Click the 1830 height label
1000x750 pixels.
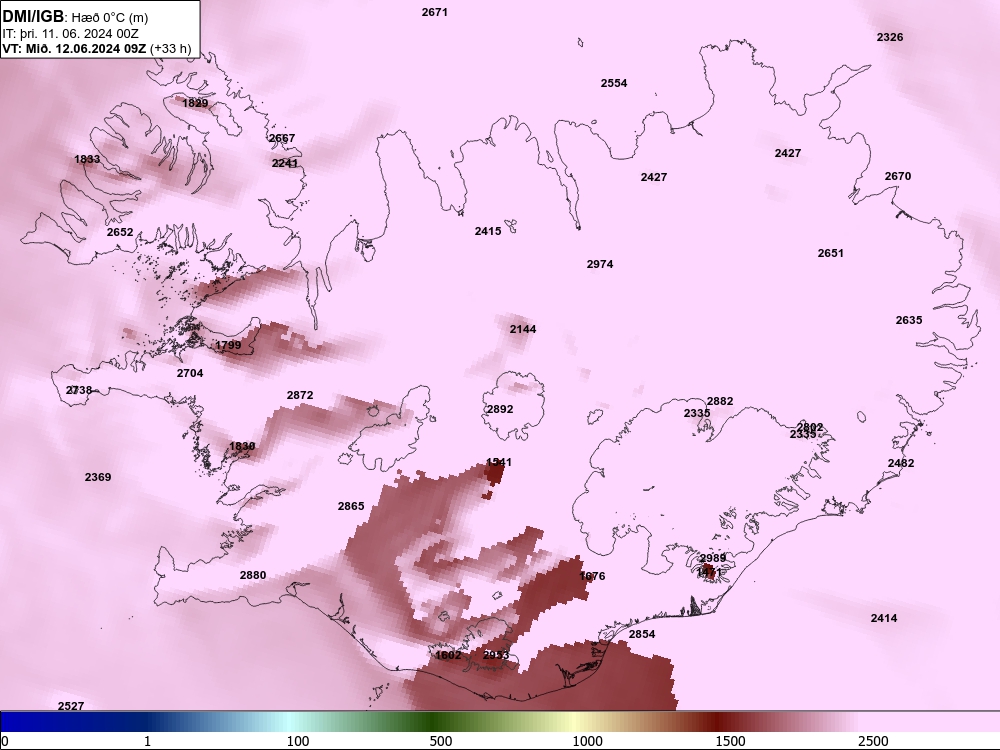click(x=242, y=446)
